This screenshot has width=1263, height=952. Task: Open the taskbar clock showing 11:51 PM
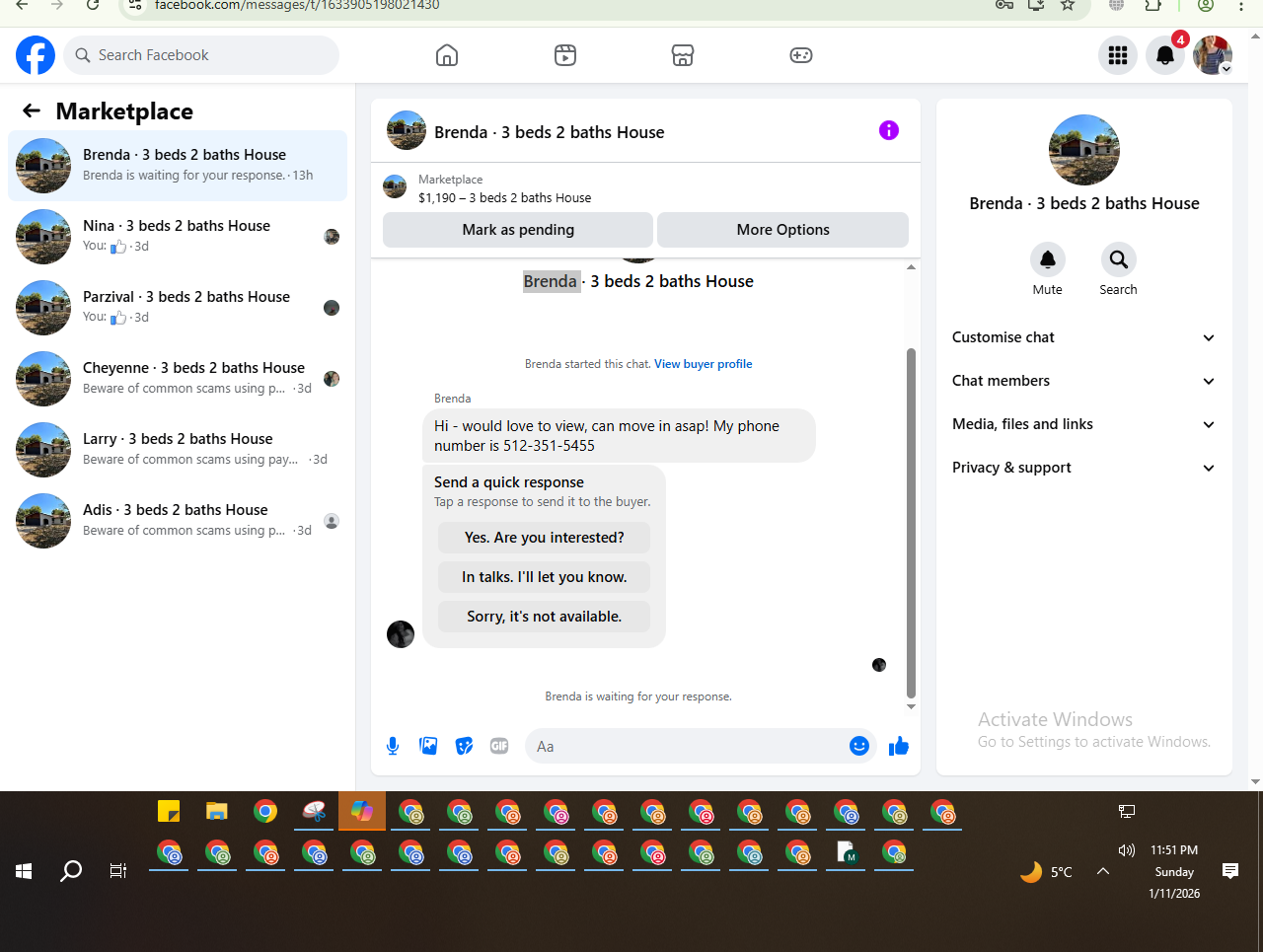coord(1174,872)
